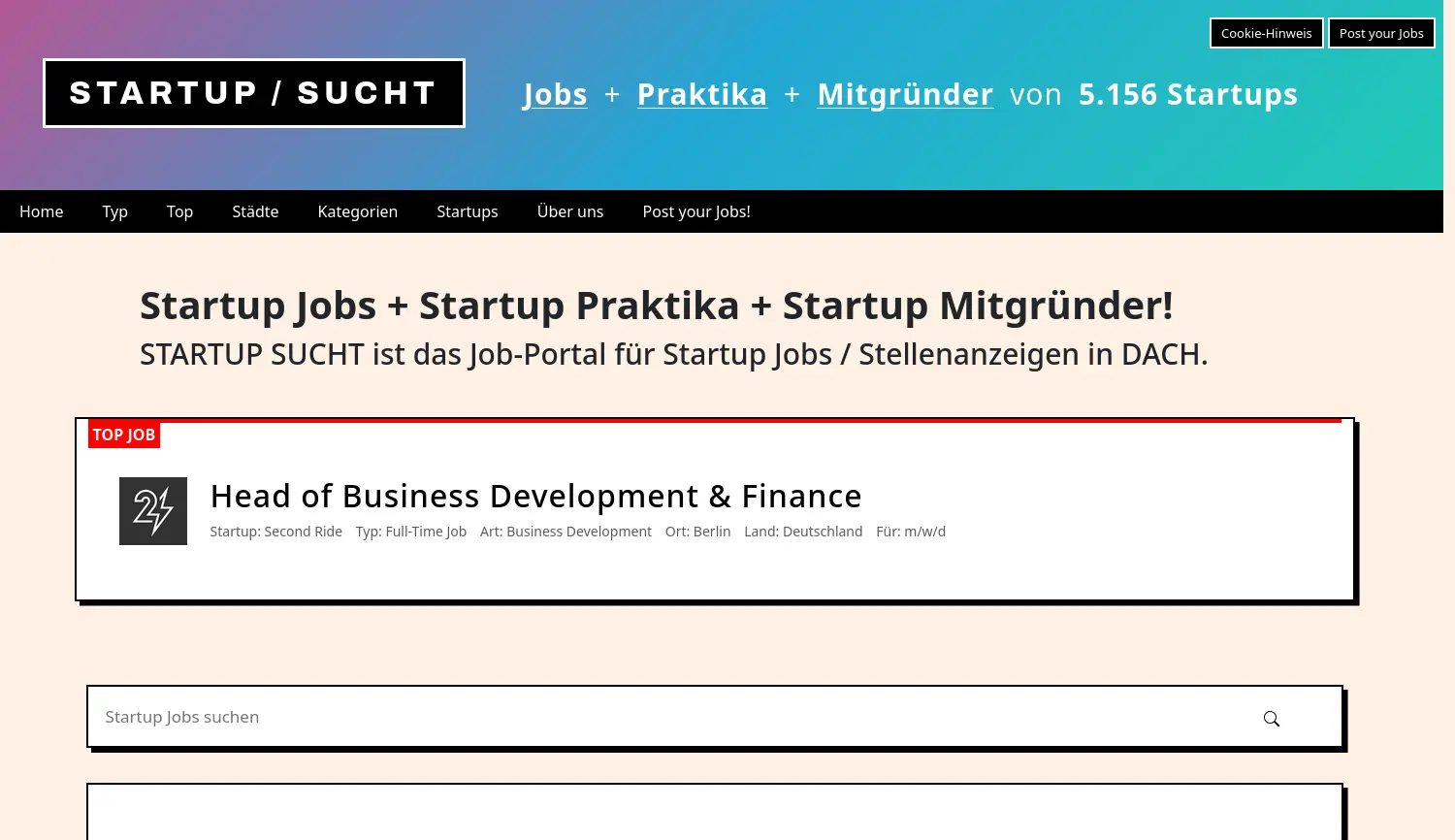
Task: Expand the Kategorien navigation menu
Action: [357, 210]
